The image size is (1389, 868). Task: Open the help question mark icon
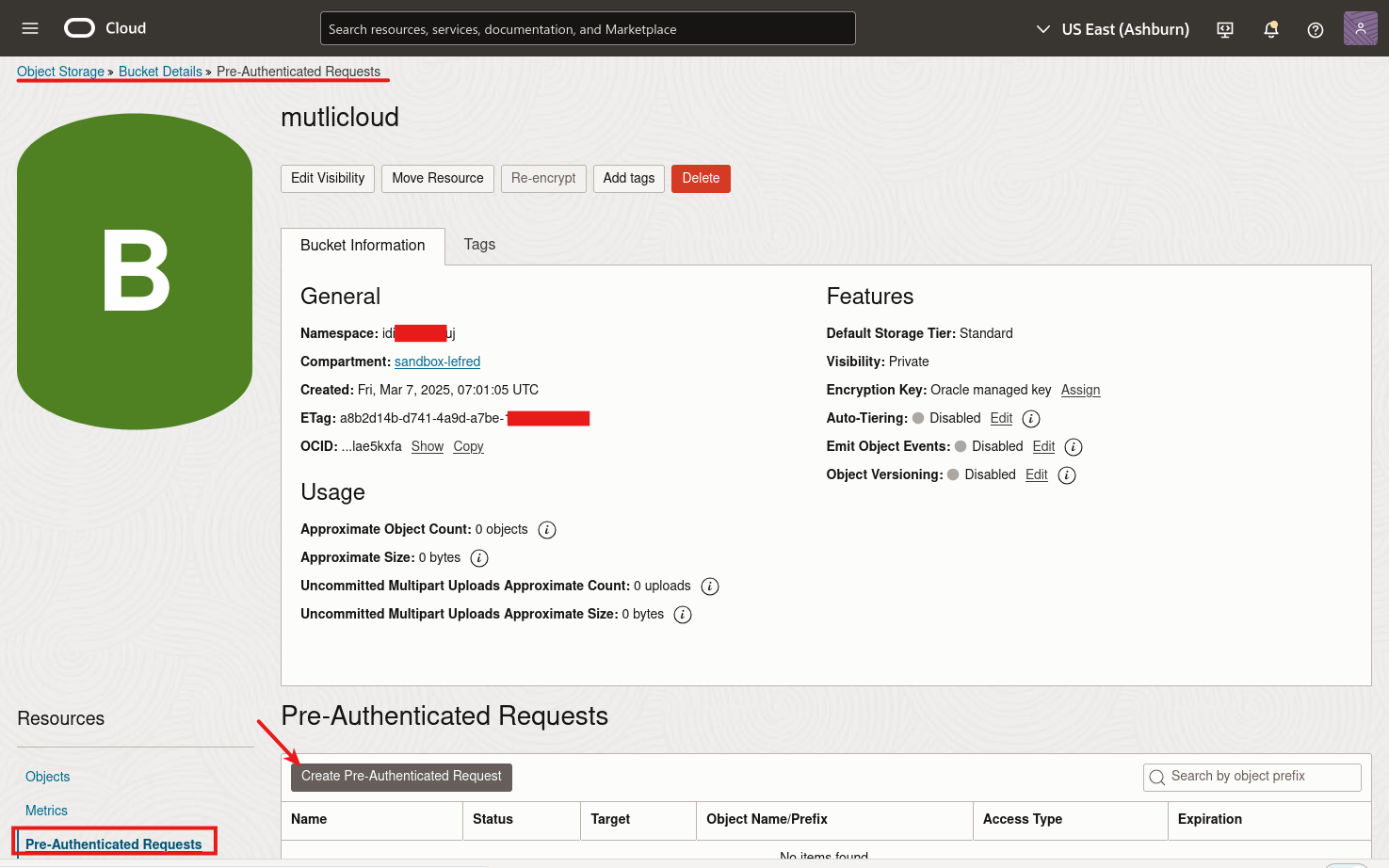pyautogui.click(x=1316, y=29)
